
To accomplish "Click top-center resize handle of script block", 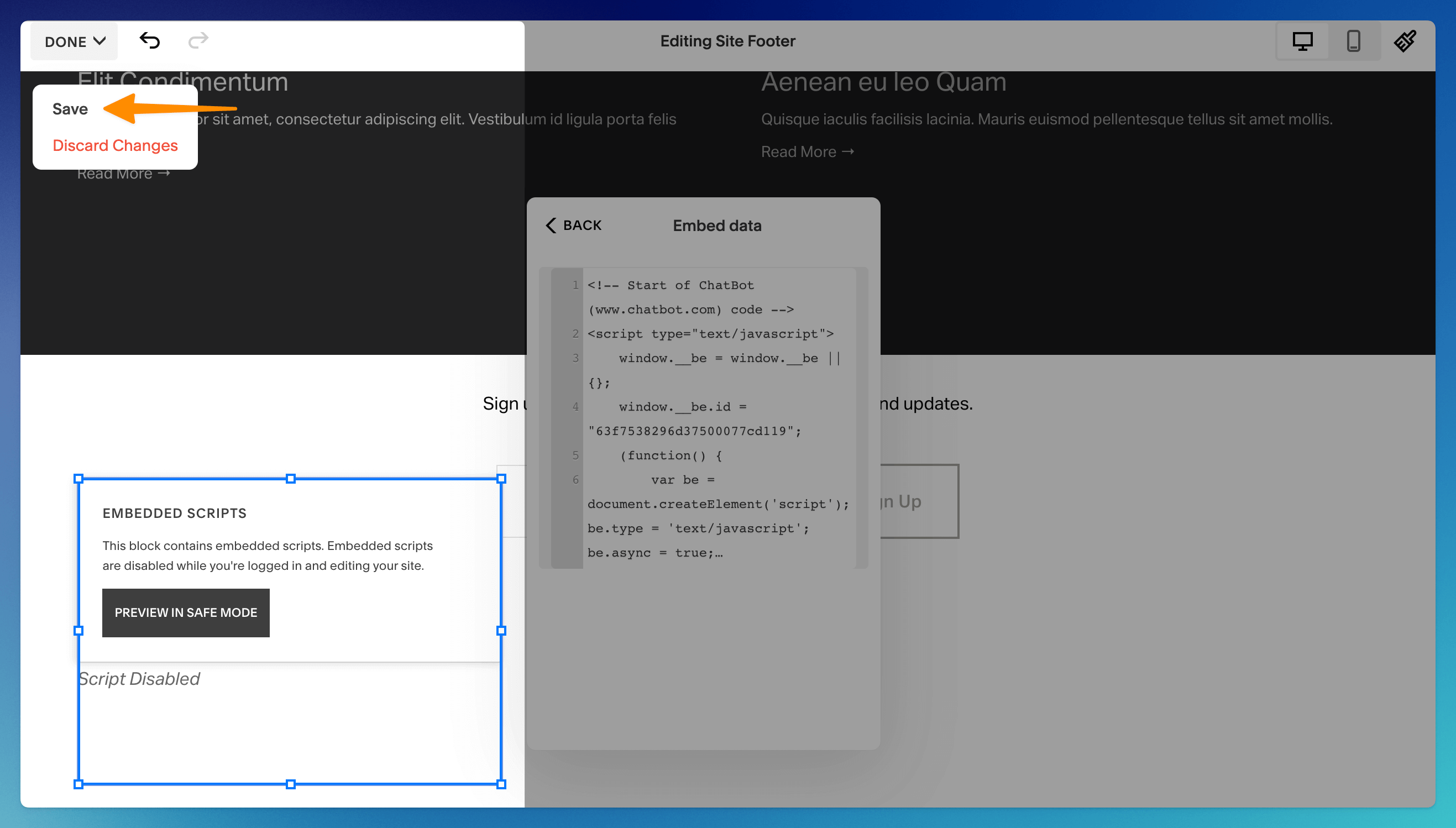I will point(291,479).
